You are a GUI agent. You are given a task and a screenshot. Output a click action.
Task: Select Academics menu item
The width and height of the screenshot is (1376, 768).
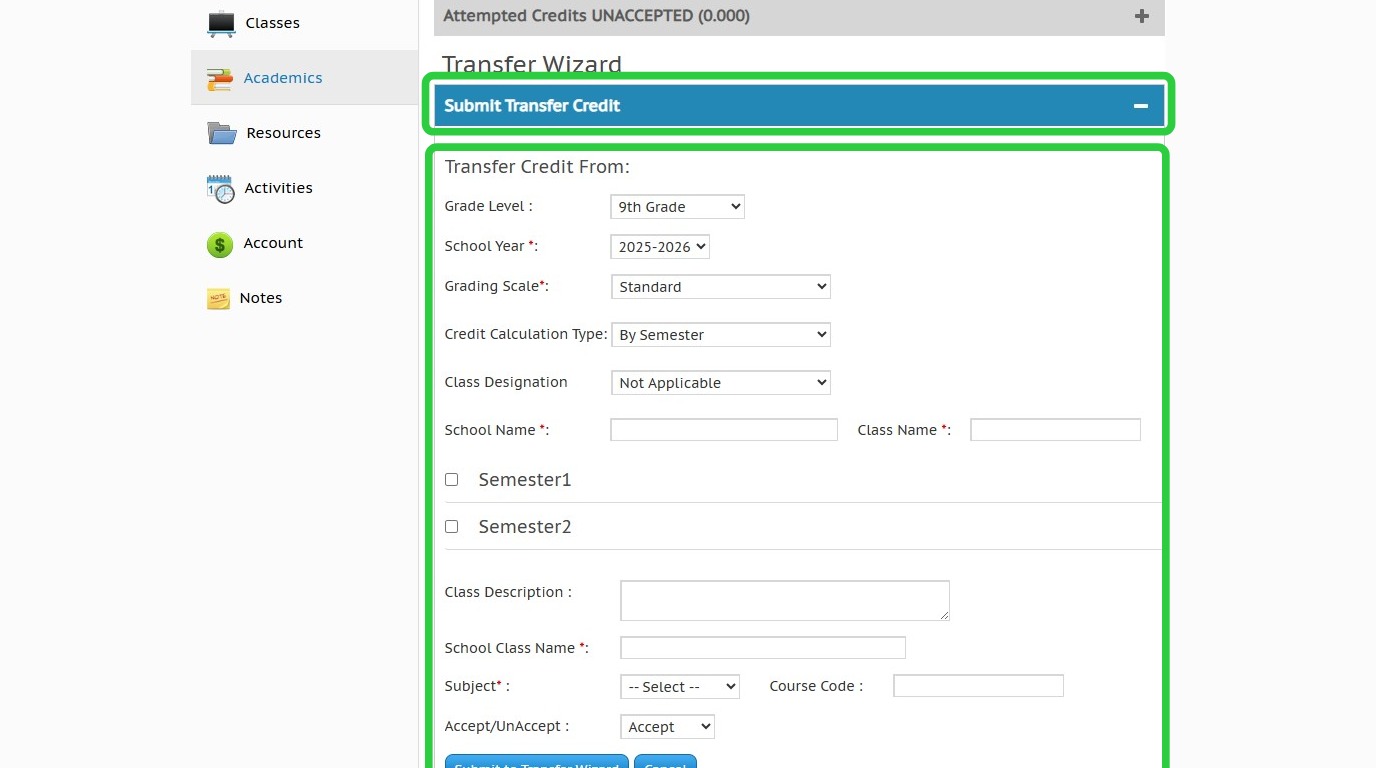pyautogui.click(x=283, y=78)
